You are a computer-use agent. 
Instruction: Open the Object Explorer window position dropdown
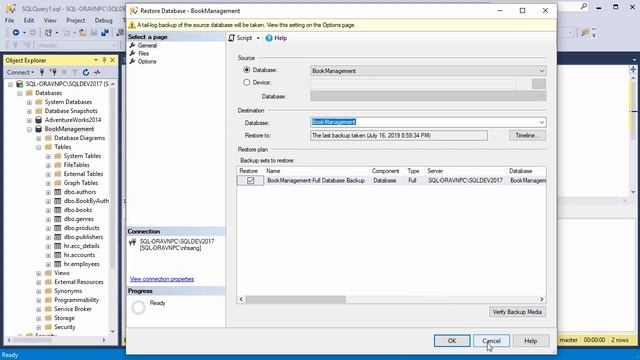click(96, 60)
